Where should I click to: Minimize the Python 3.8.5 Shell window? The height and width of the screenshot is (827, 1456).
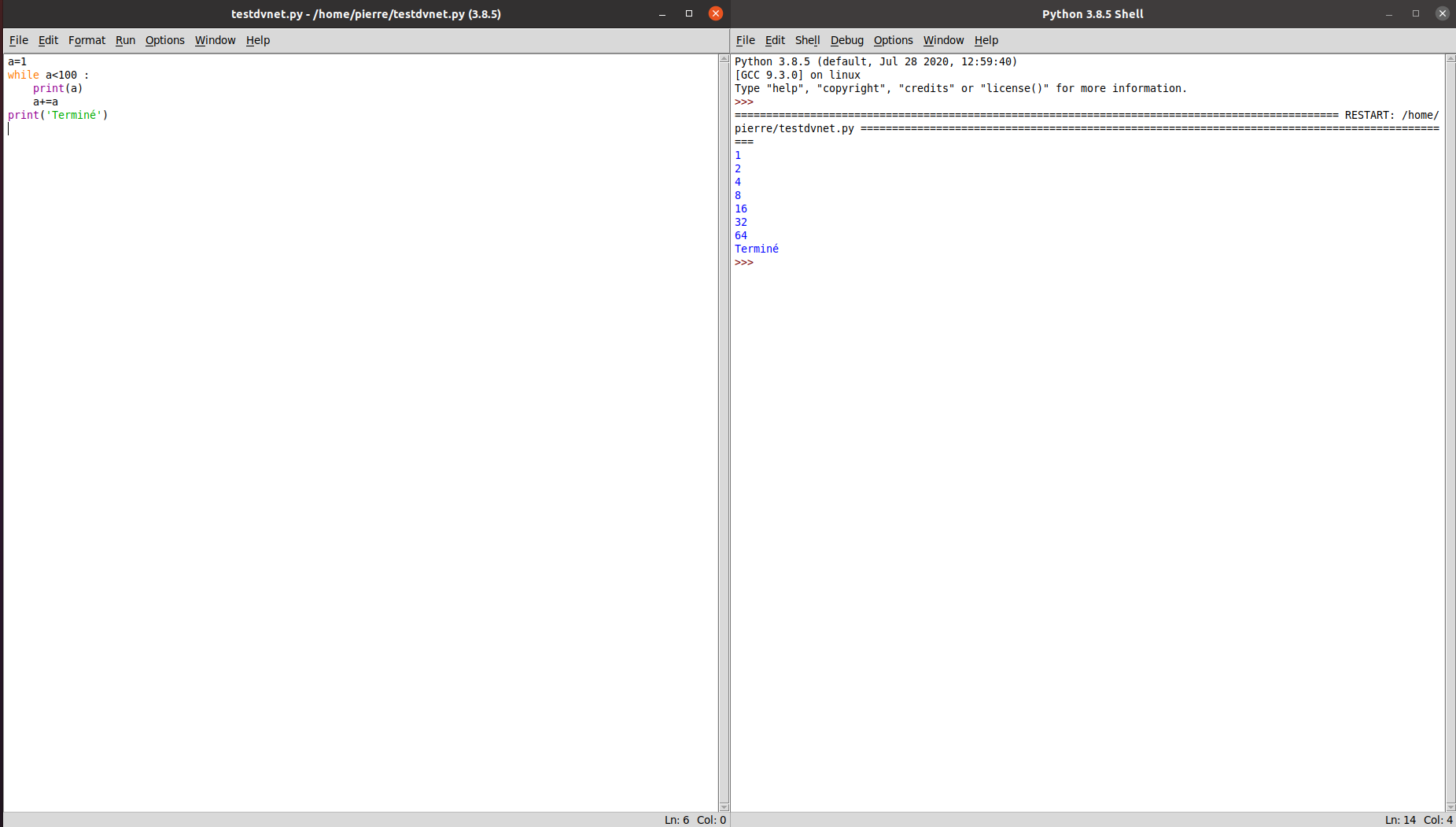[1389, 14]
